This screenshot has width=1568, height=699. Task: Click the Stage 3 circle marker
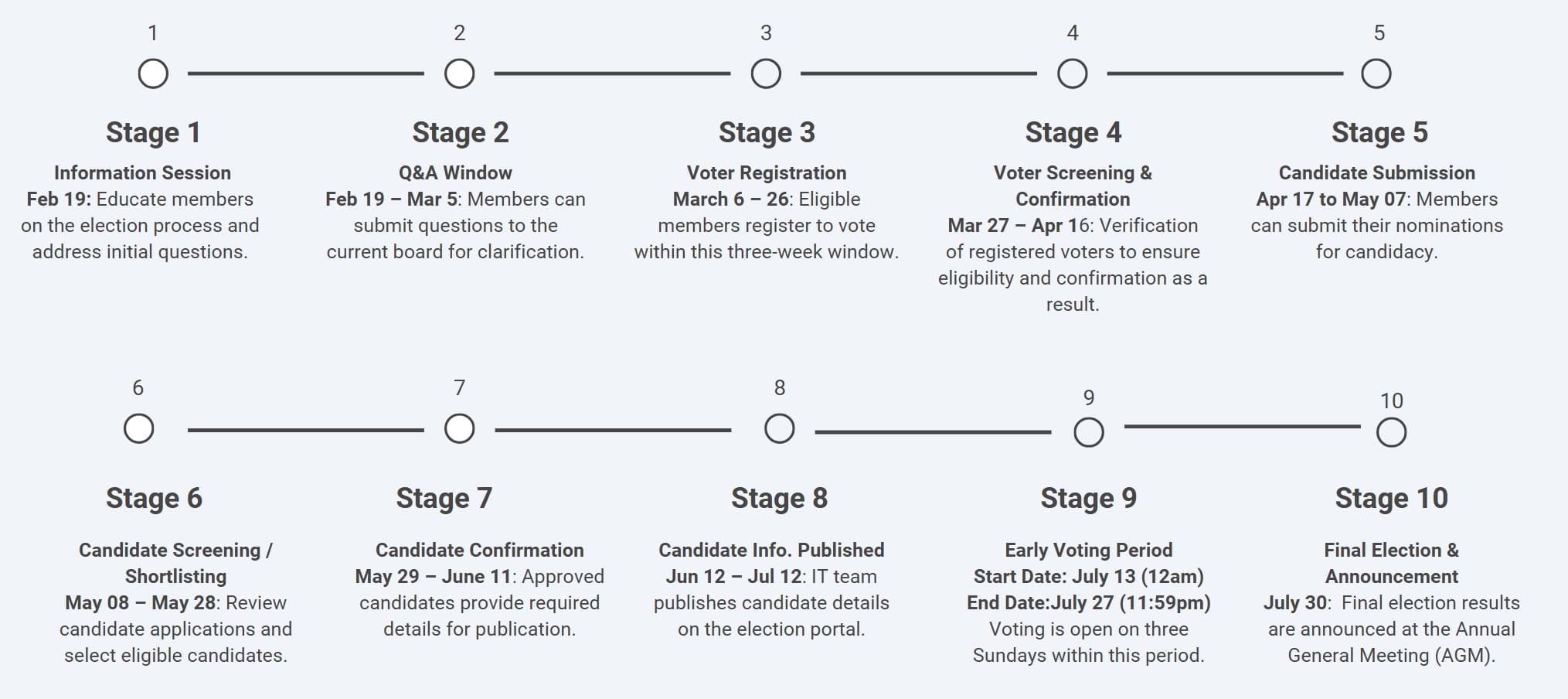[x=766, y=74]
